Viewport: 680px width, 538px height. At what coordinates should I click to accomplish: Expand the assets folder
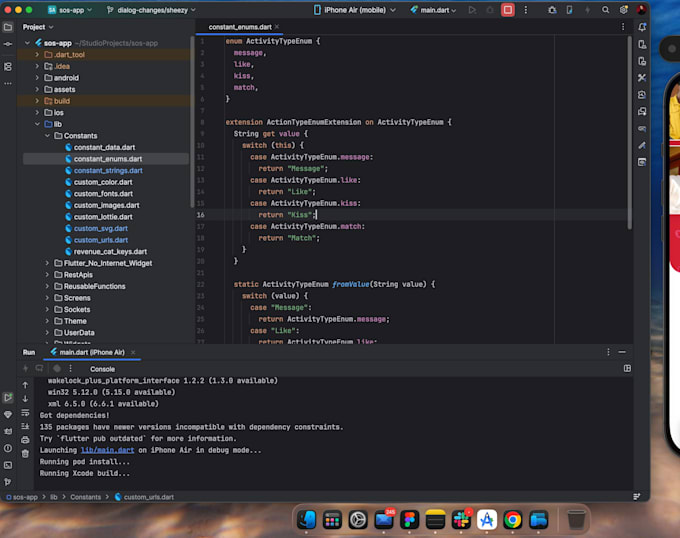[x=37, y=89]
